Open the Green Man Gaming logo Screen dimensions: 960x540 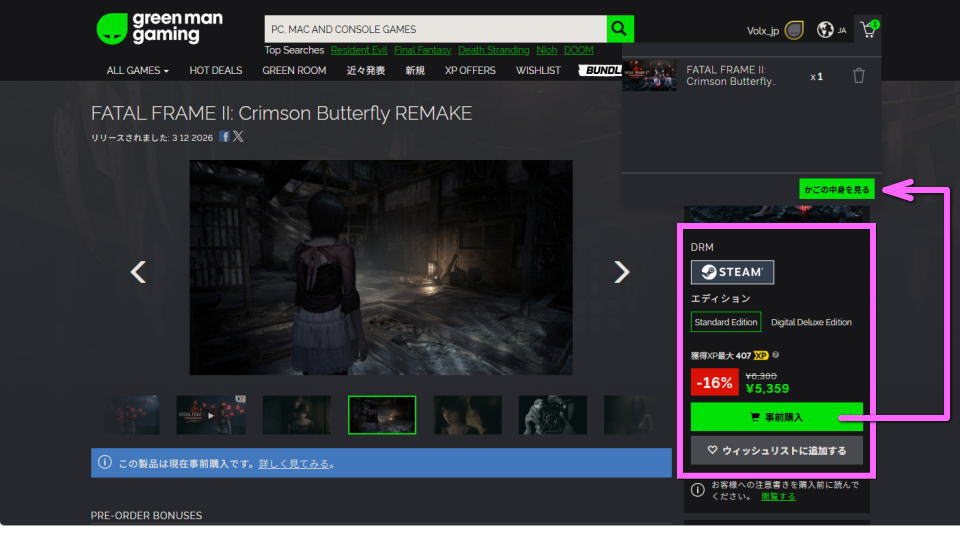click(x=160, y=28)
